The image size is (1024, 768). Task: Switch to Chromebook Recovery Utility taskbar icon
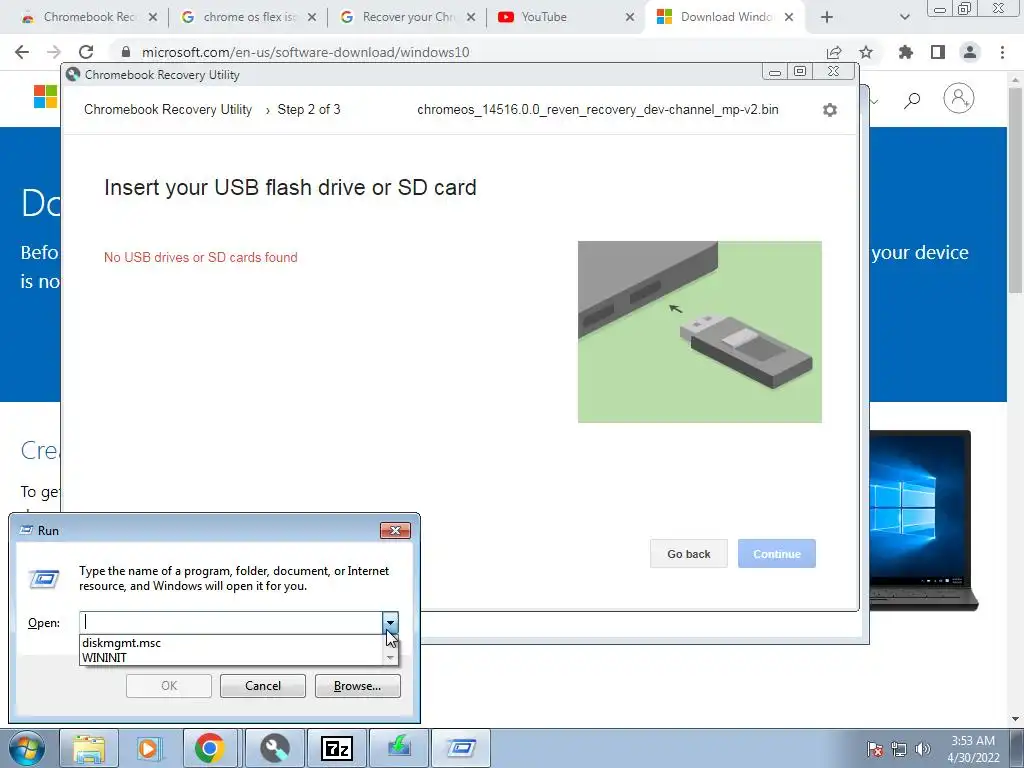coord(275,748)
